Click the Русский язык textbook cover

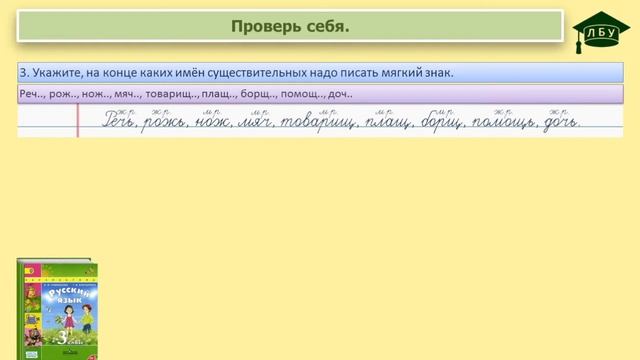(57, 309)
